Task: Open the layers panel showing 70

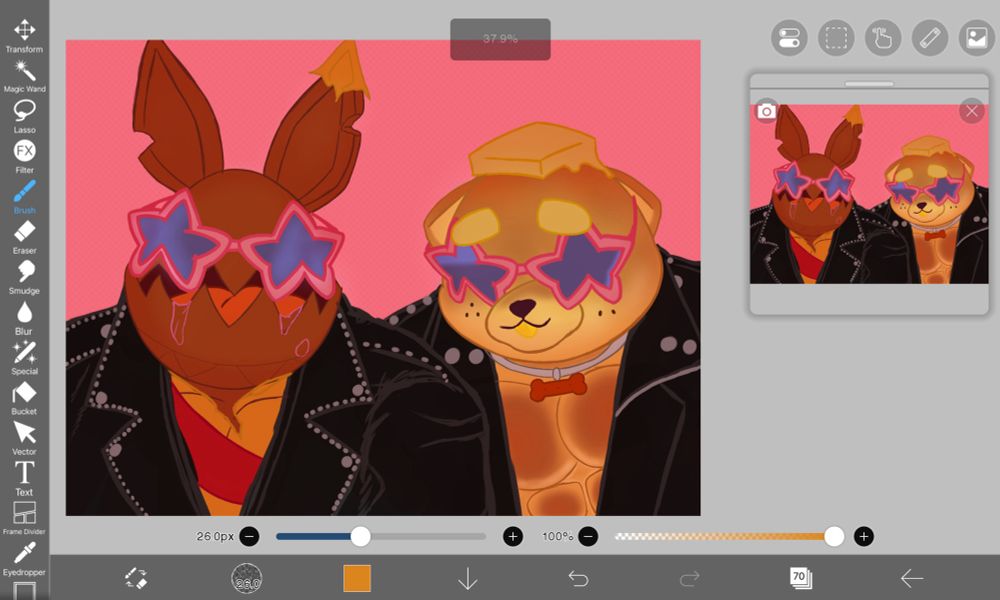Action: coord(800,578)
